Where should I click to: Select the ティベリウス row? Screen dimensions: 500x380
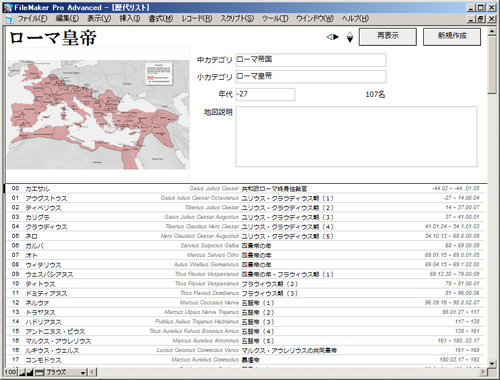246,208
